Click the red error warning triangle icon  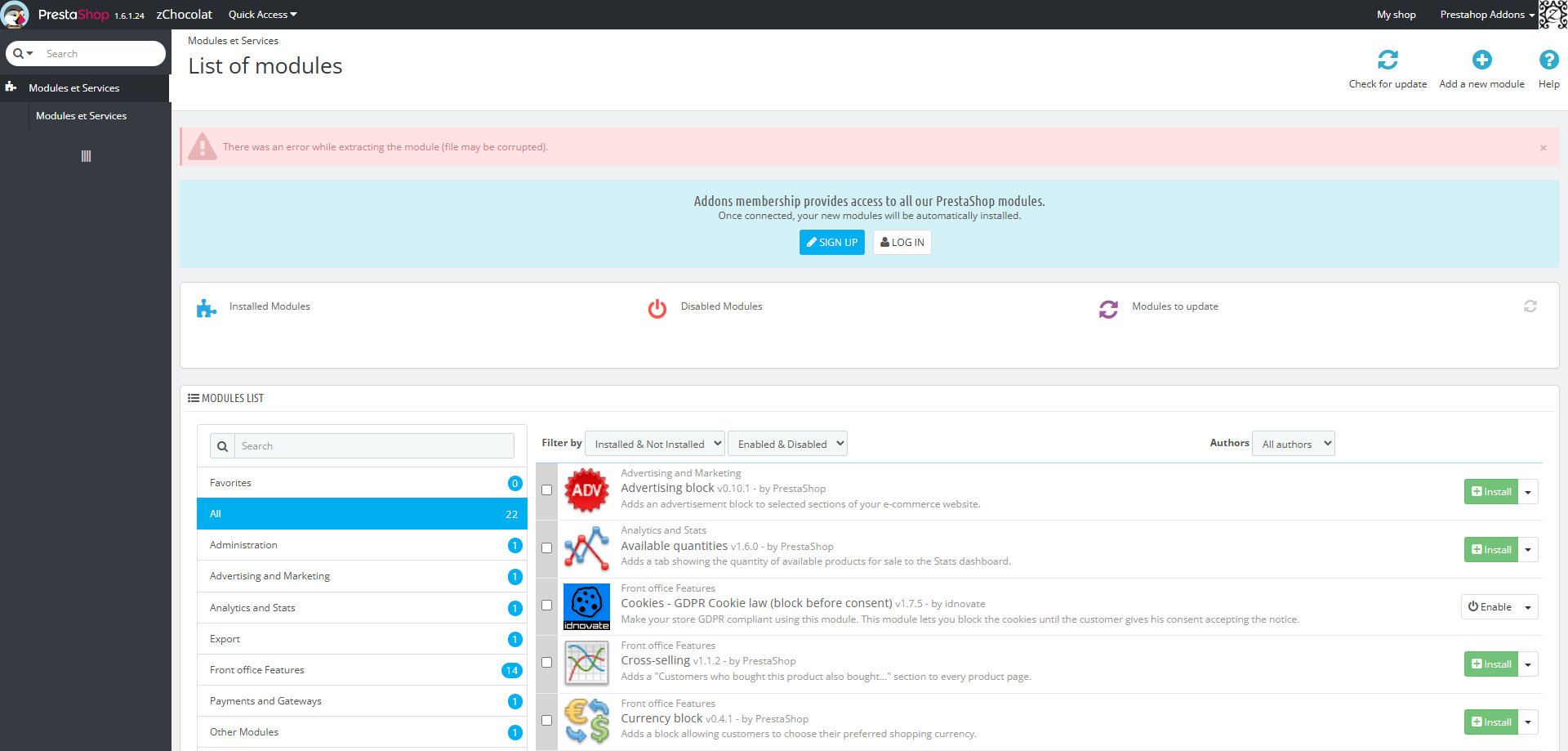(x=203, y=146)
